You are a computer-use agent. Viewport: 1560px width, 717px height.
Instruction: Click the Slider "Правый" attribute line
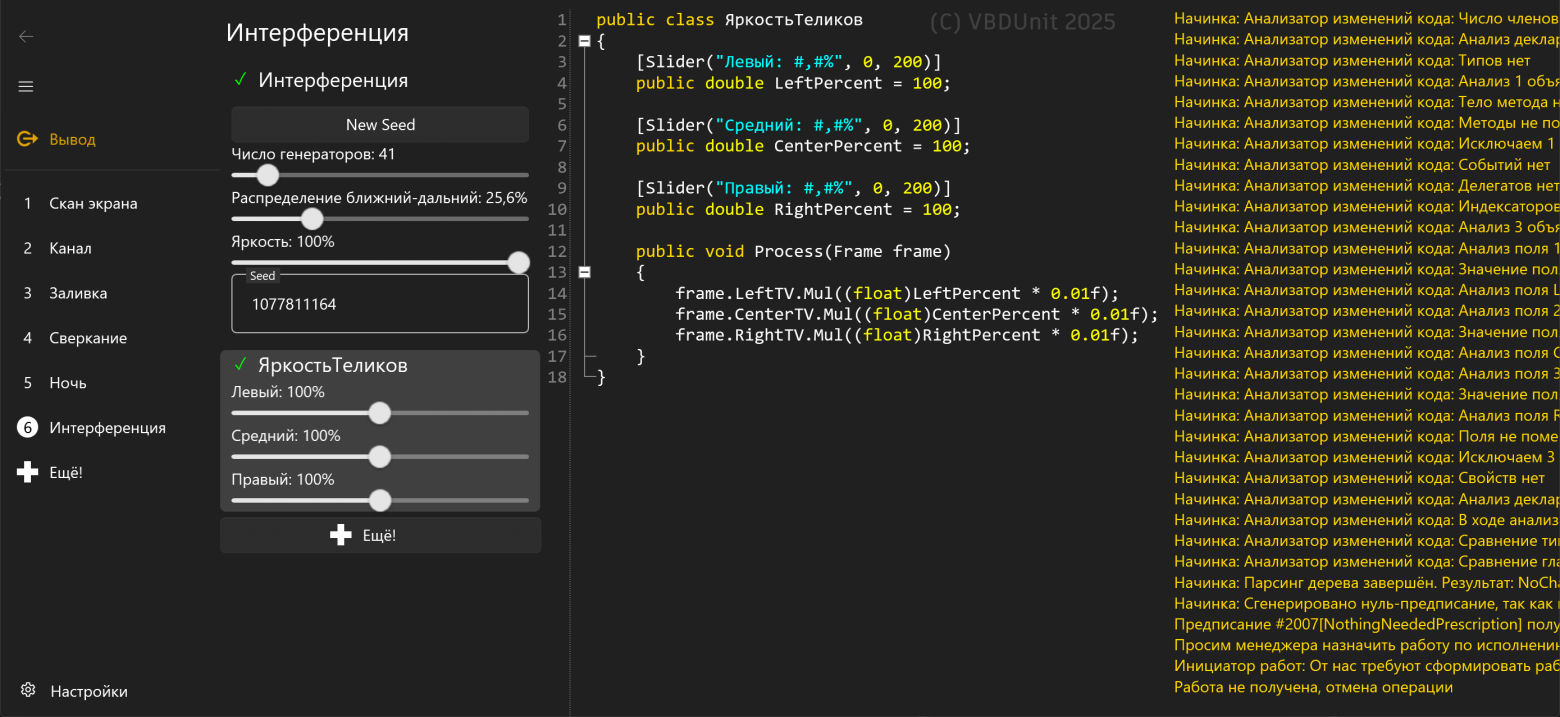pyautogui.click(x=793, y=188)
